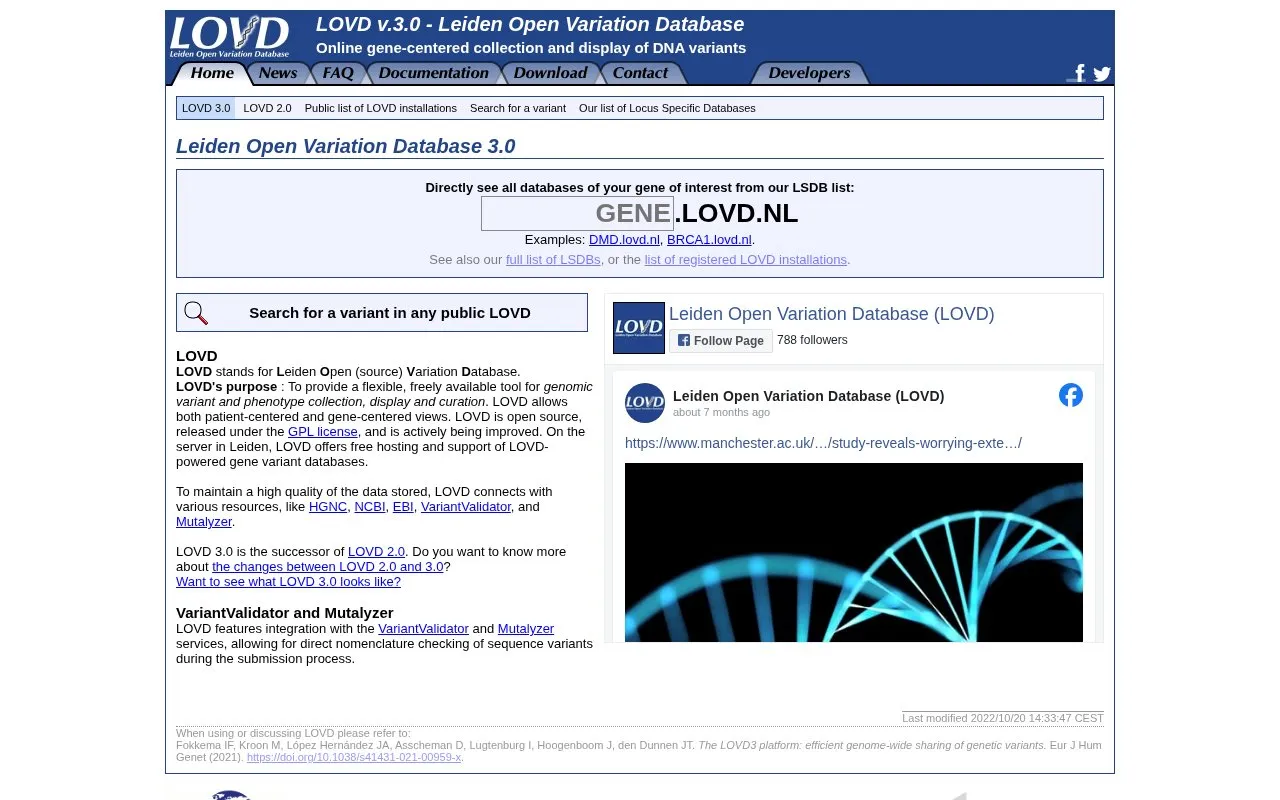The width and height of the screenshot is (1280, 800).
Task: Open the DMD.lovd.nl example link
Action: pyautogui.click(x=624, y=240)
